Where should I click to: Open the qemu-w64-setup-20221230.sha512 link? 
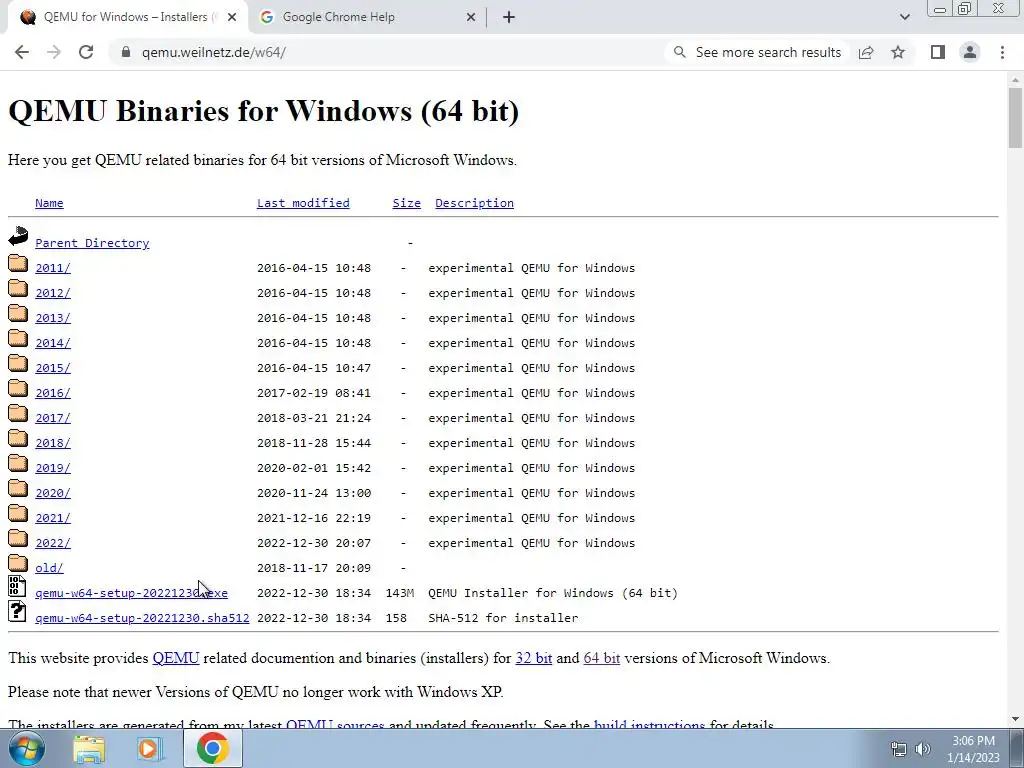[142, 618]
